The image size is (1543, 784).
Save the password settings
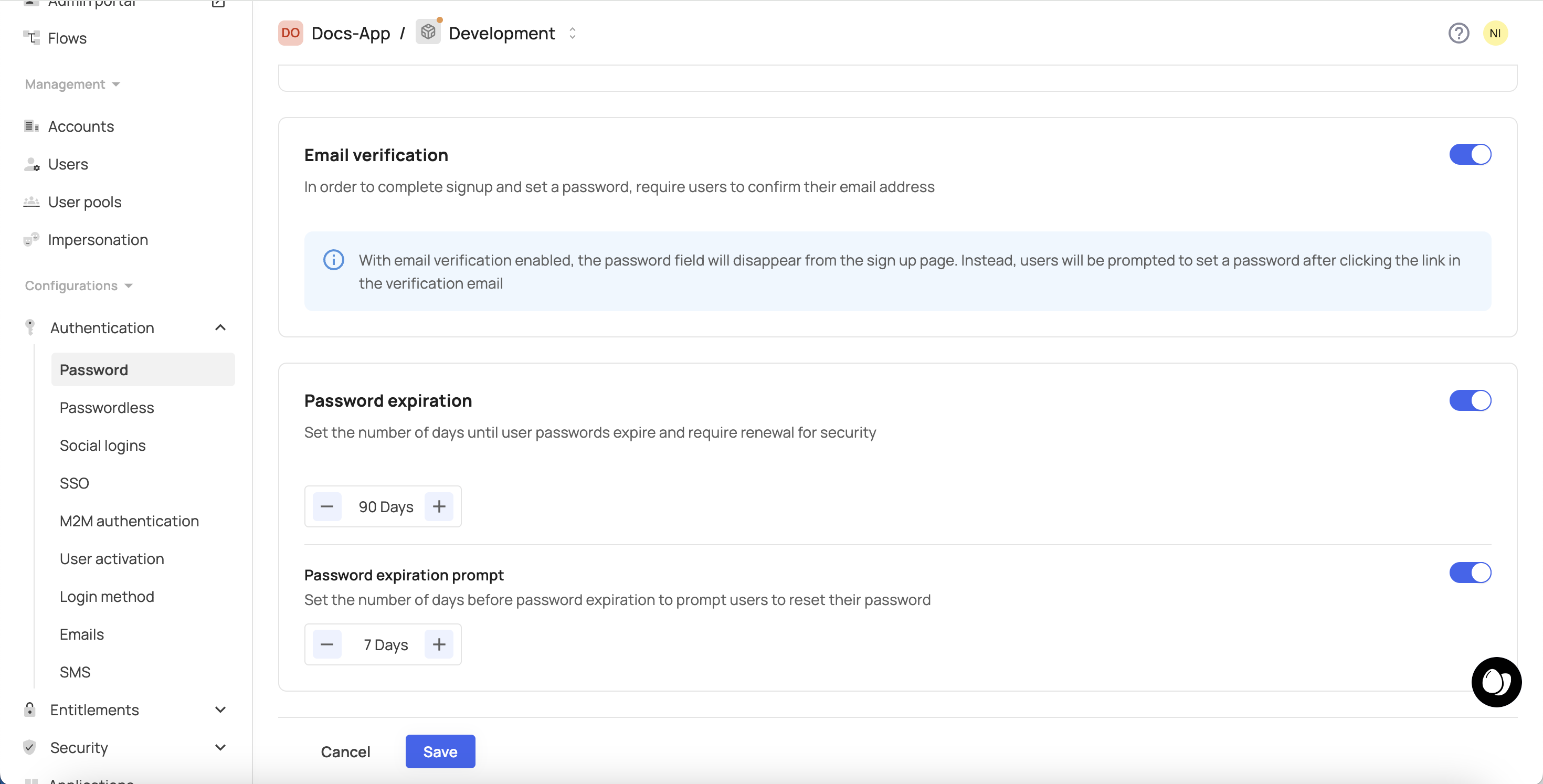click(x=440, y=751)
